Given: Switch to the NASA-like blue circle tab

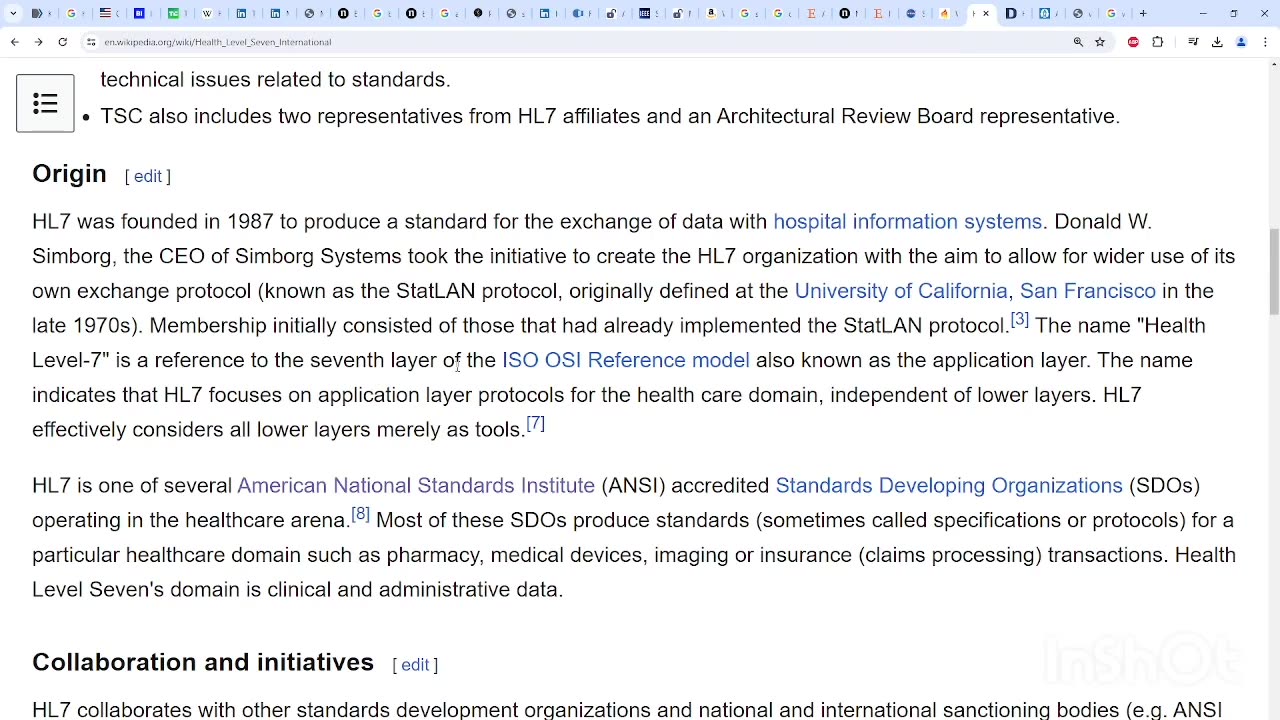Looking at the screenshot, I should point(911,13).
